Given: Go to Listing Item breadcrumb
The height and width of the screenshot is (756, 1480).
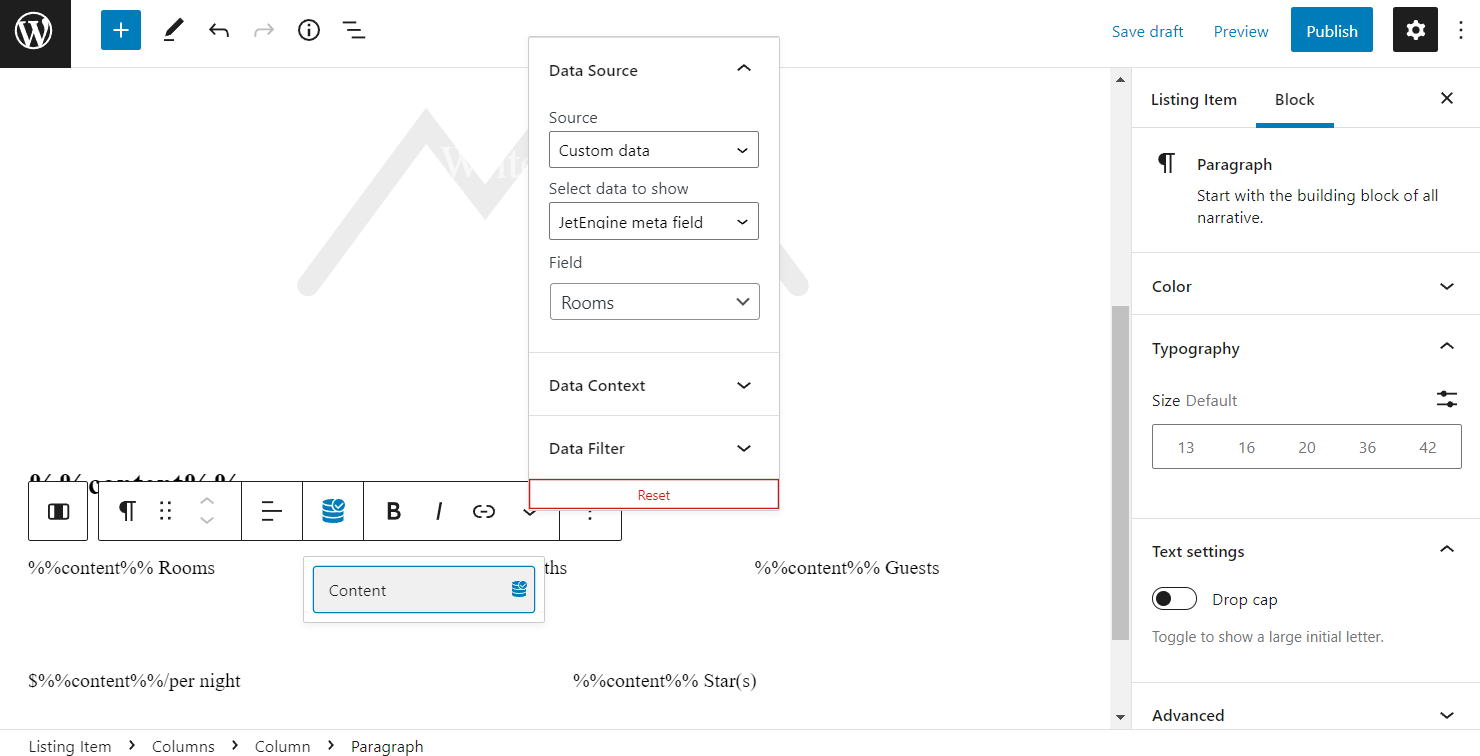Looking at the screenshot, I should tap(70, 746).
